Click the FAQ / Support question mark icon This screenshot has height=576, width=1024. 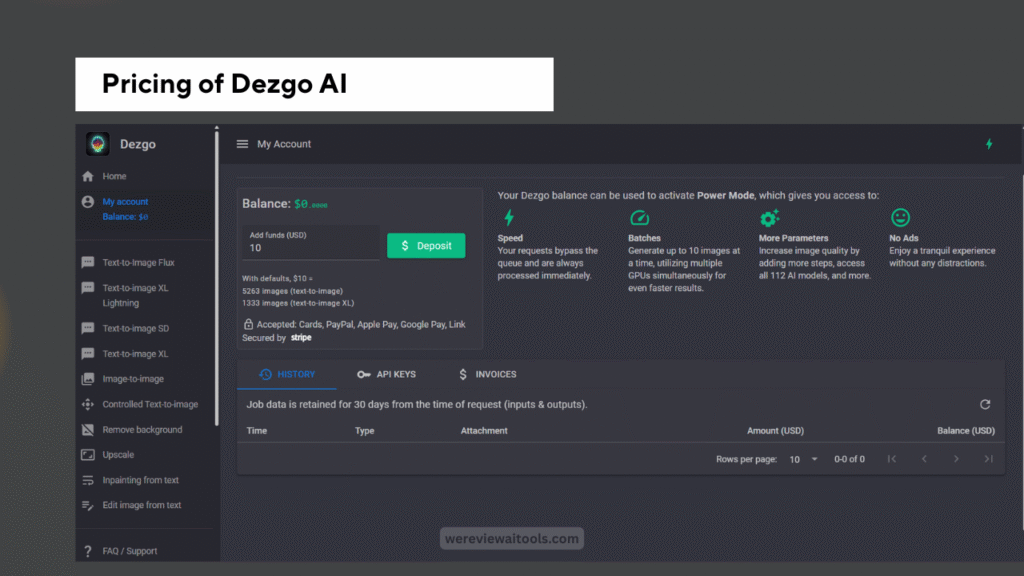coord(88,551)
